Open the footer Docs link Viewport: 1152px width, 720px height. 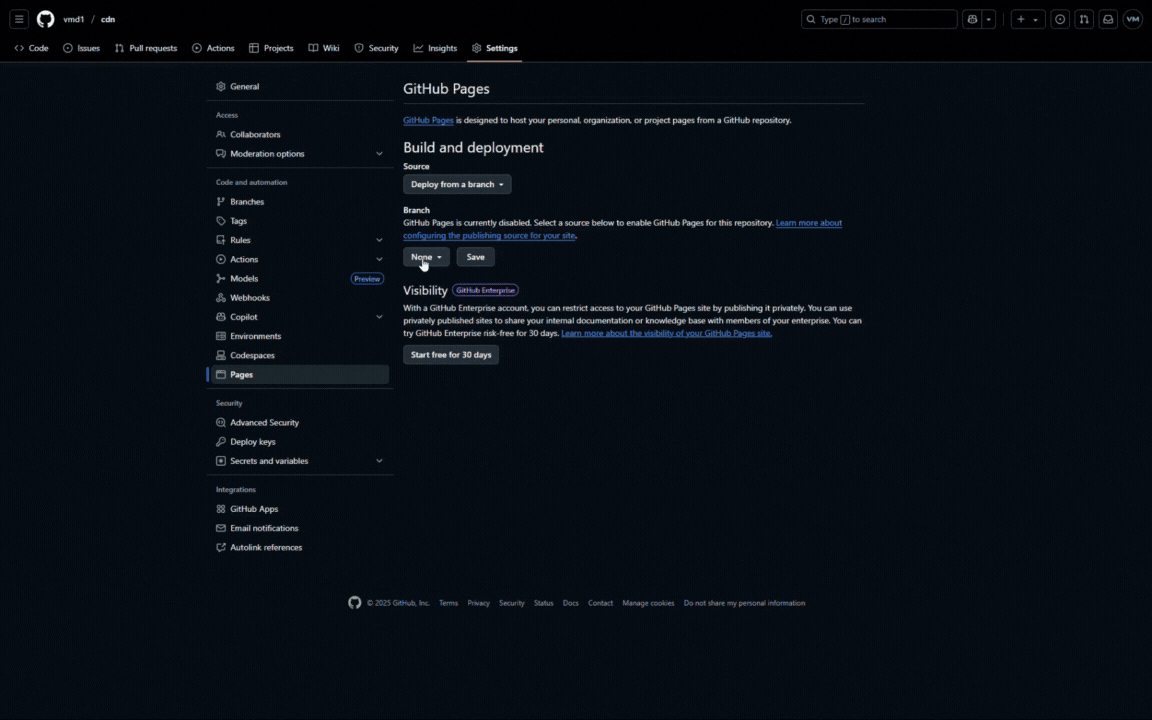(571, 603)
